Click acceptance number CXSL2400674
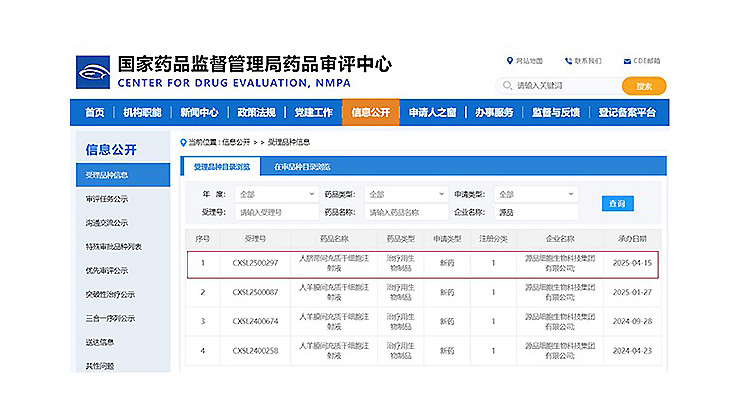This screenshot has width=740, height=417. (255, 322)
